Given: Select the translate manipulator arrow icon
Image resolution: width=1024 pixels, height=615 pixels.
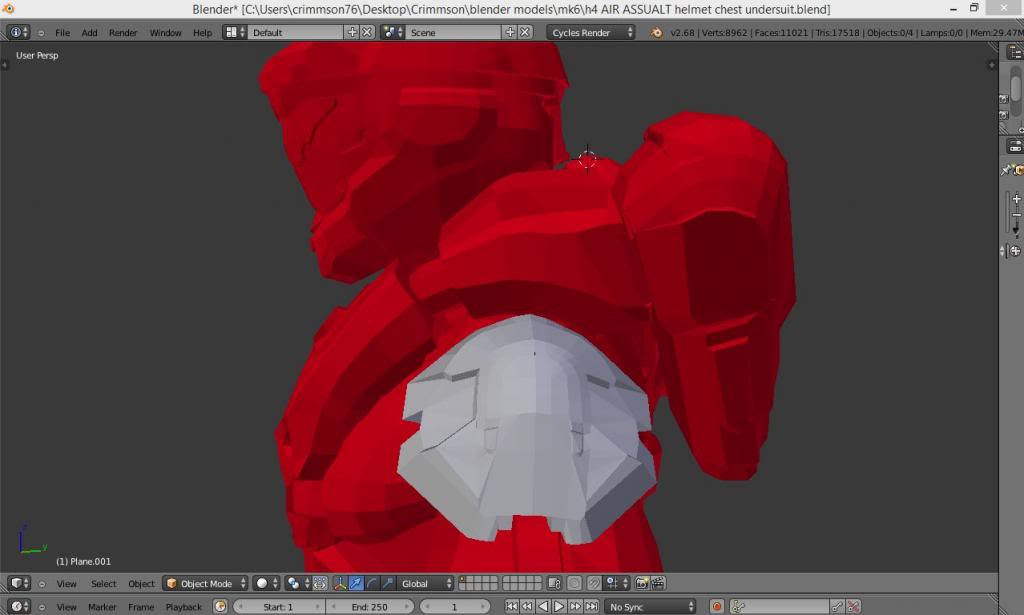Looking at the screenshot, I should 356,583.
